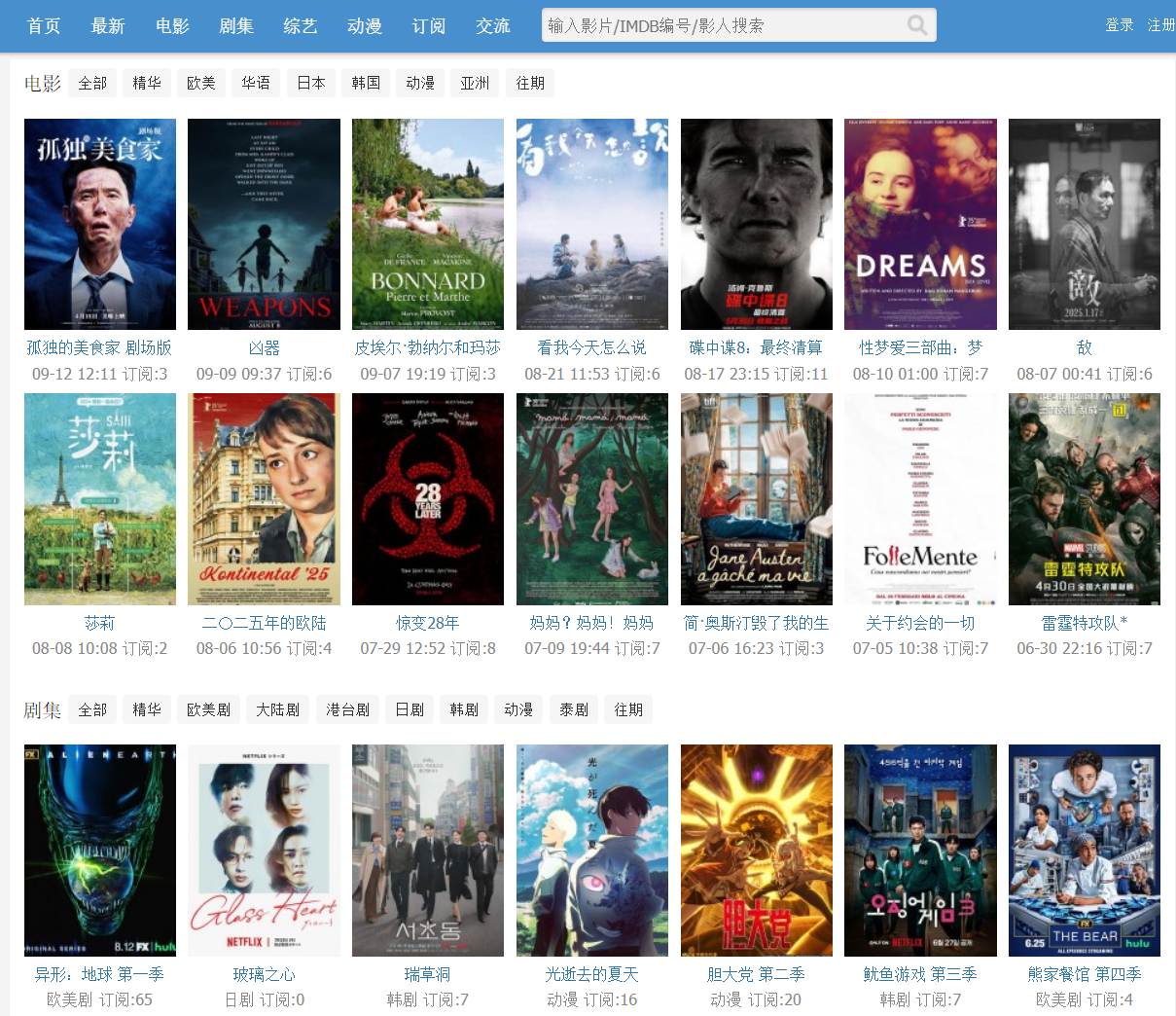Screen dimensions: 1176x1016
Task: Open the WEAPONS movie poster
Action: click(x=264, y=225)
